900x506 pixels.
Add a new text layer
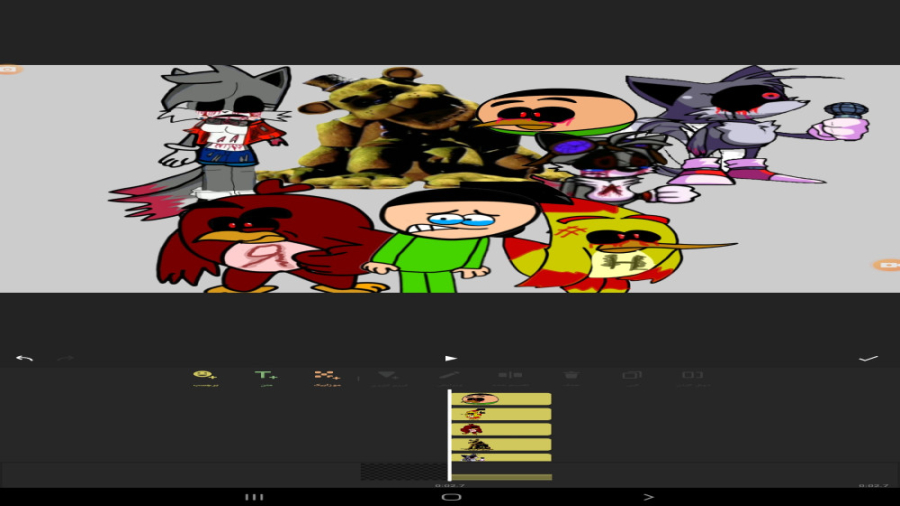pyautogui.click(x=266, y=378)
